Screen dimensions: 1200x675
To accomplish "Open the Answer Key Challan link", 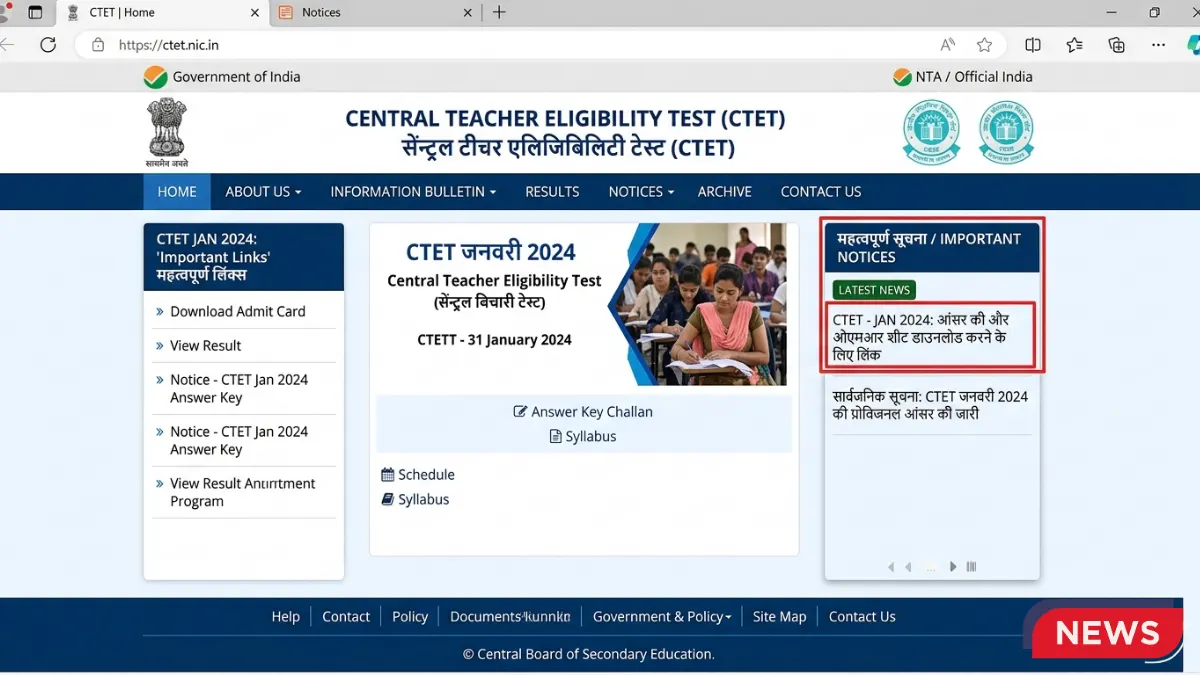I will pos(591,412).
